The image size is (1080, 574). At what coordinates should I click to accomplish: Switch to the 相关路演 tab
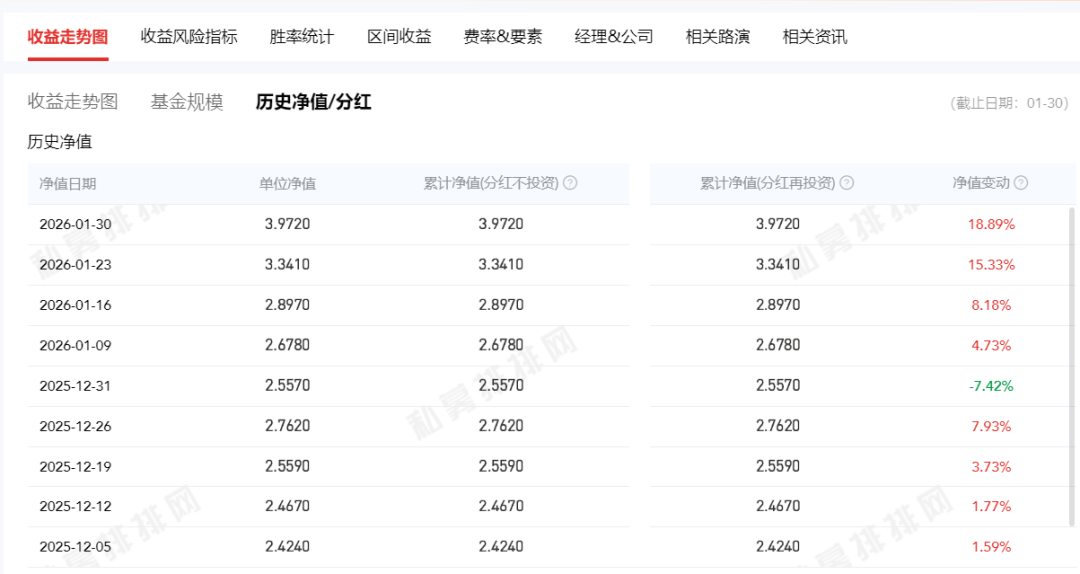point(717,37)
